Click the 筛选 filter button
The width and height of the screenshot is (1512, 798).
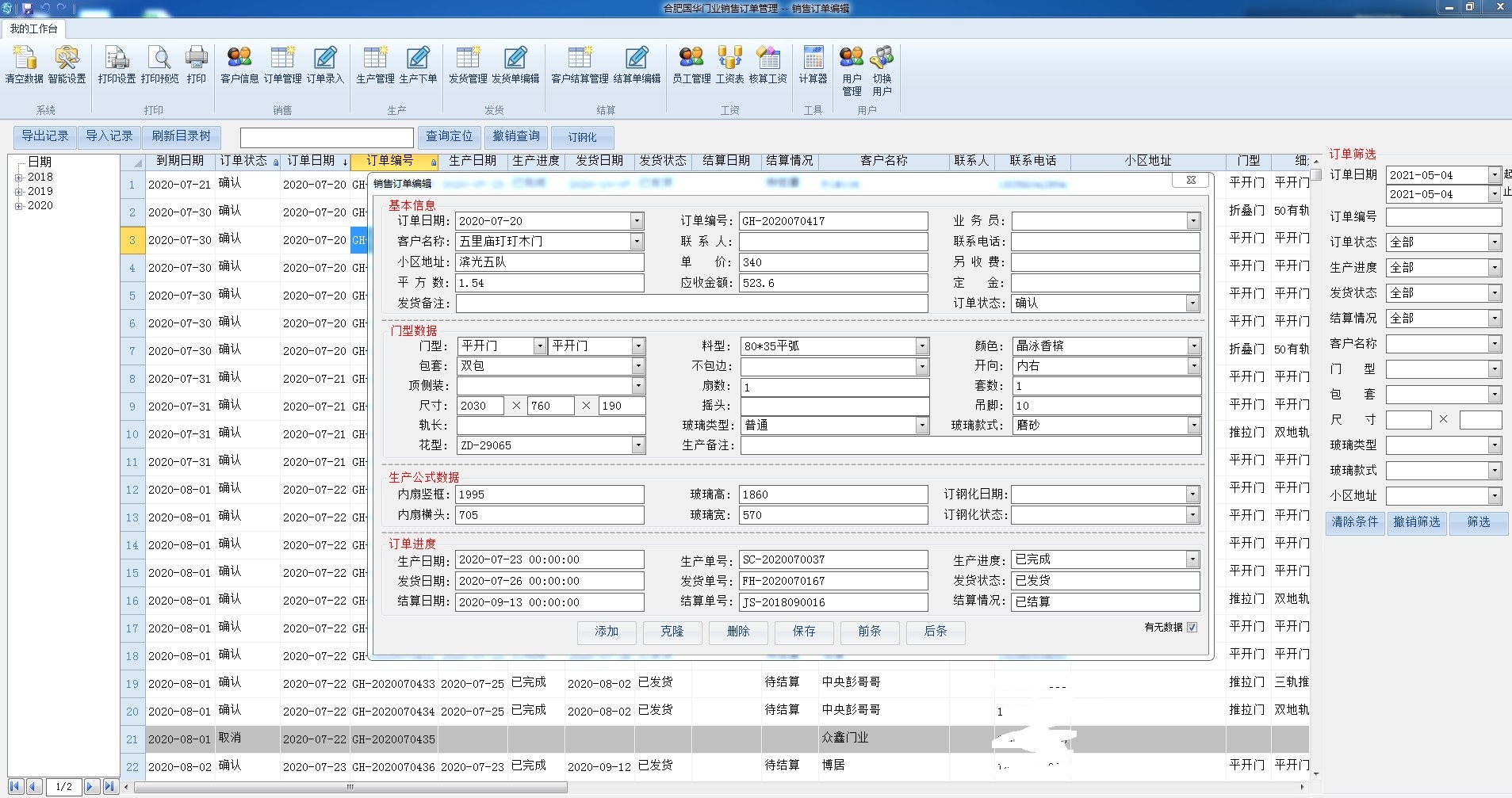click(1479, 522)
